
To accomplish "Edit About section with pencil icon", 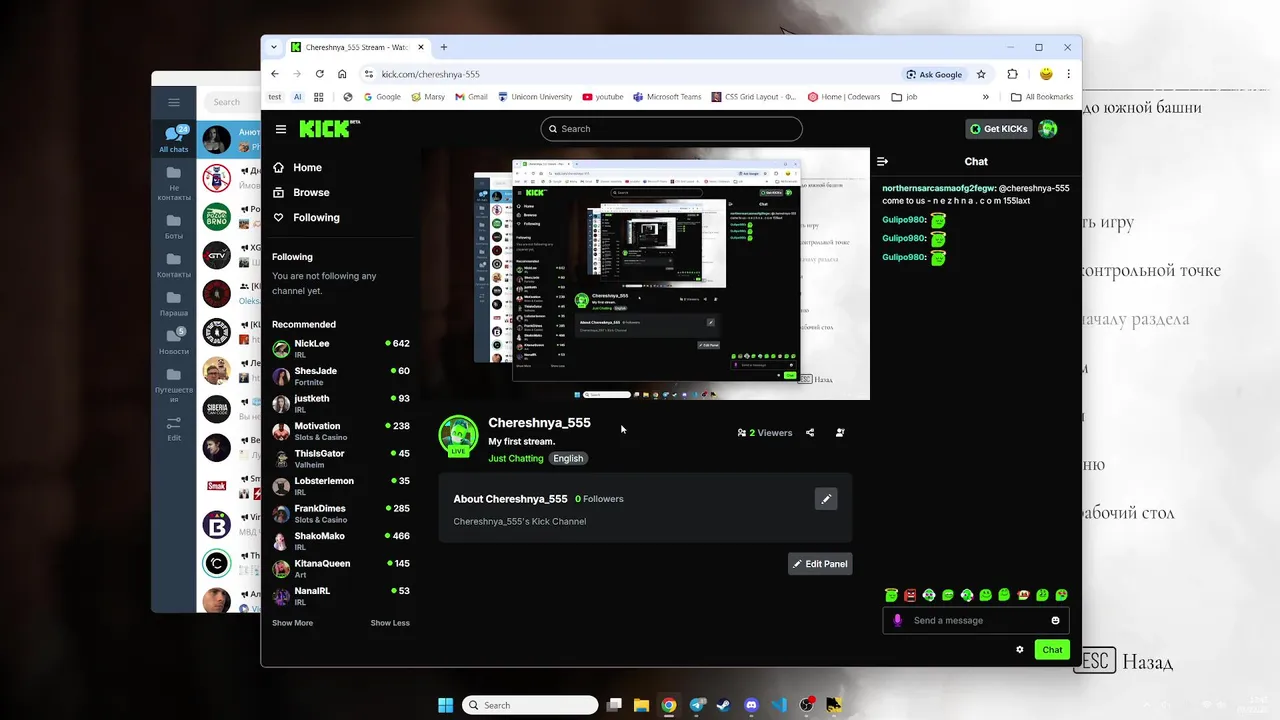I will pos(826,498).
